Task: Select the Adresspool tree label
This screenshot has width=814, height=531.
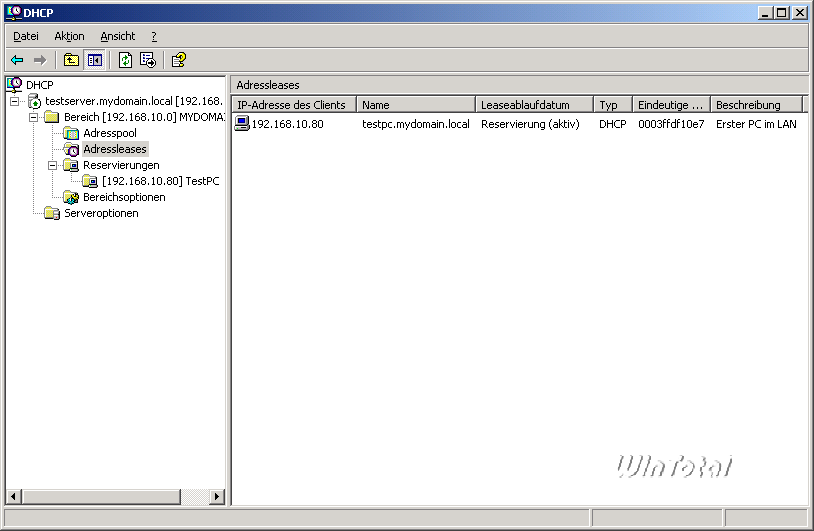Action: tap(110, 133)
